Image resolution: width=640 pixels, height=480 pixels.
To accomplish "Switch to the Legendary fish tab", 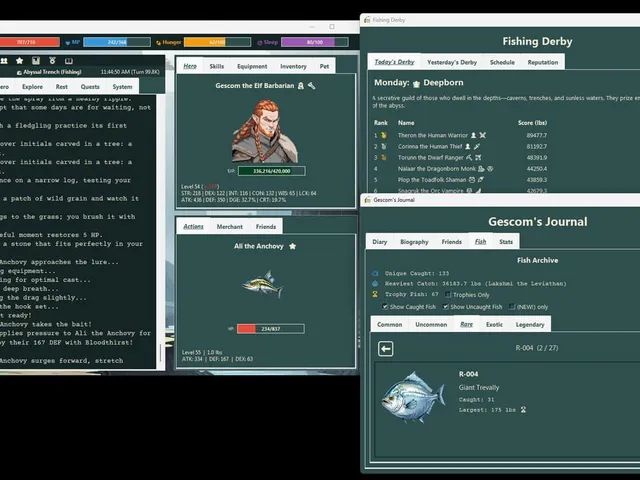I will point(530,324).
